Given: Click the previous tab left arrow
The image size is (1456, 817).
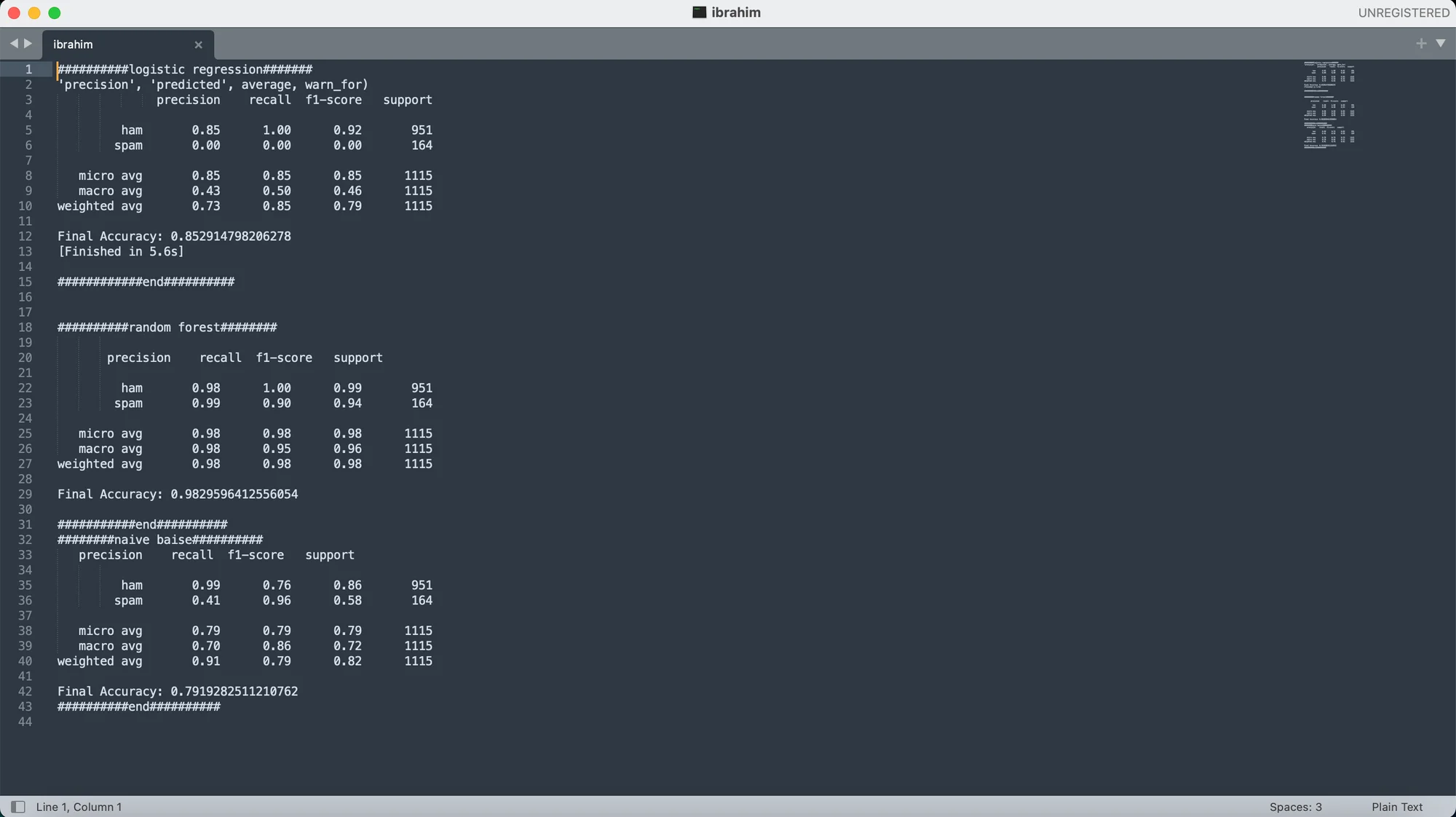Looking at the screenshot, I should [13, 44].
